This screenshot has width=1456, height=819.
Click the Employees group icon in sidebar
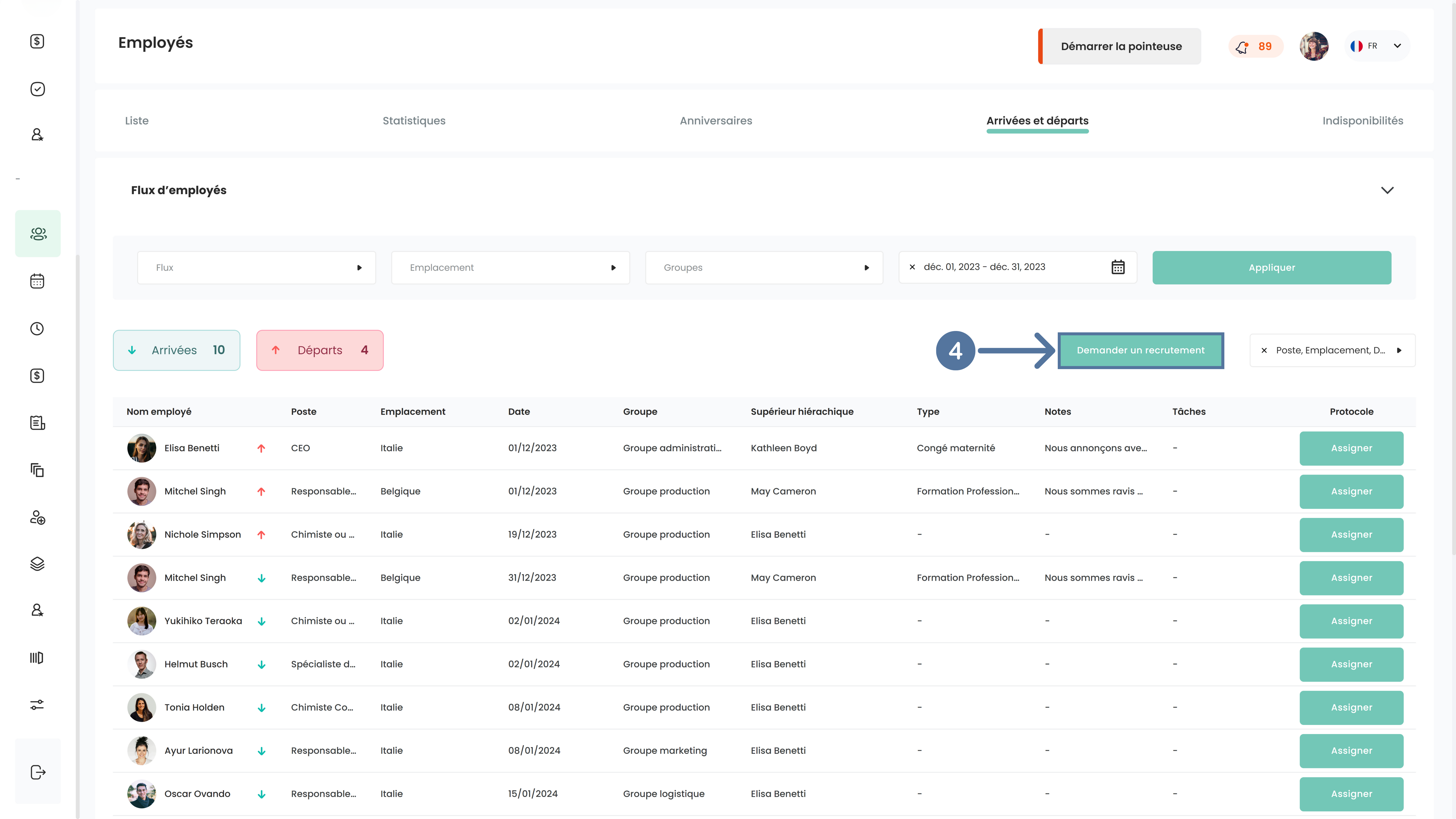pyautogui.click(x=38, y=233)
